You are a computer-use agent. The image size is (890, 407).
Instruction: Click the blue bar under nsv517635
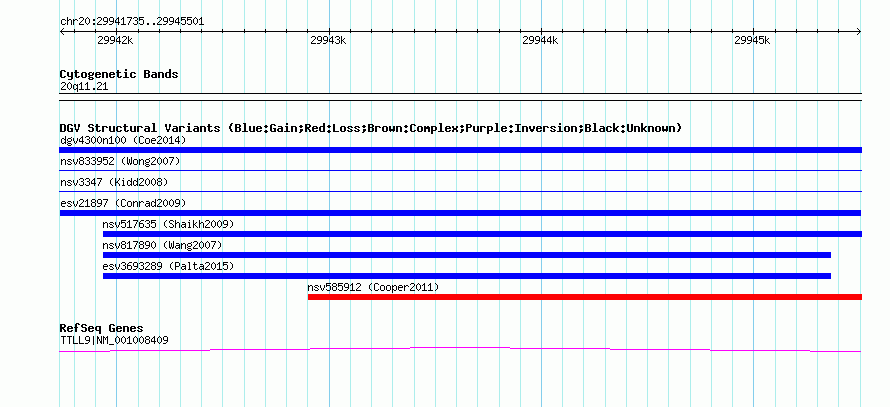pyautogui.click(x=482, y=234)
